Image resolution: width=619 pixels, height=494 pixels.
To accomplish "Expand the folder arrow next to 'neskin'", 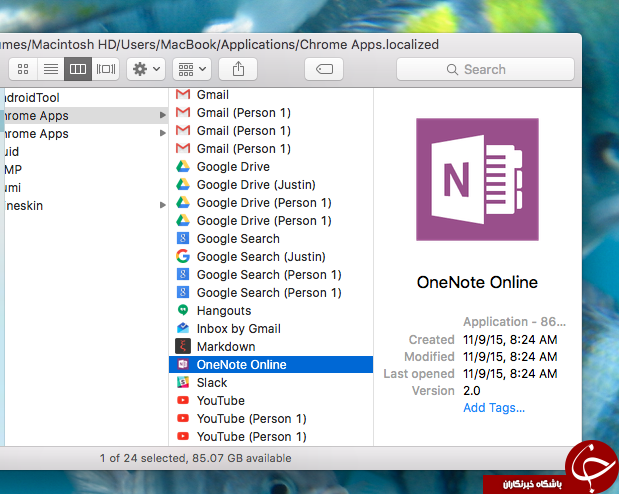I will click(x=162, y=205).
